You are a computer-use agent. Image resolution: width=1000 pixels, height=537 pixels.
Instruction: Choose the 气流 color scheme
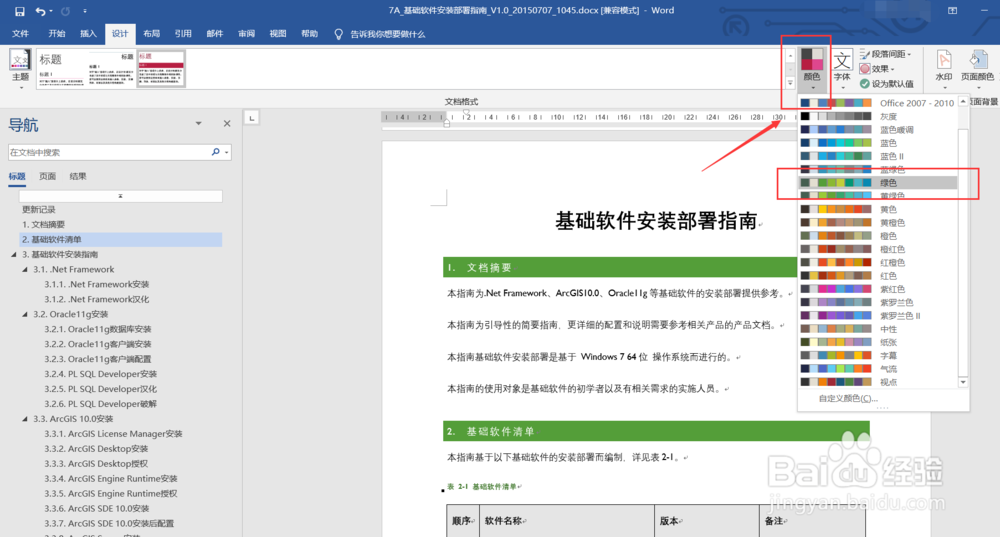point(878,369)
